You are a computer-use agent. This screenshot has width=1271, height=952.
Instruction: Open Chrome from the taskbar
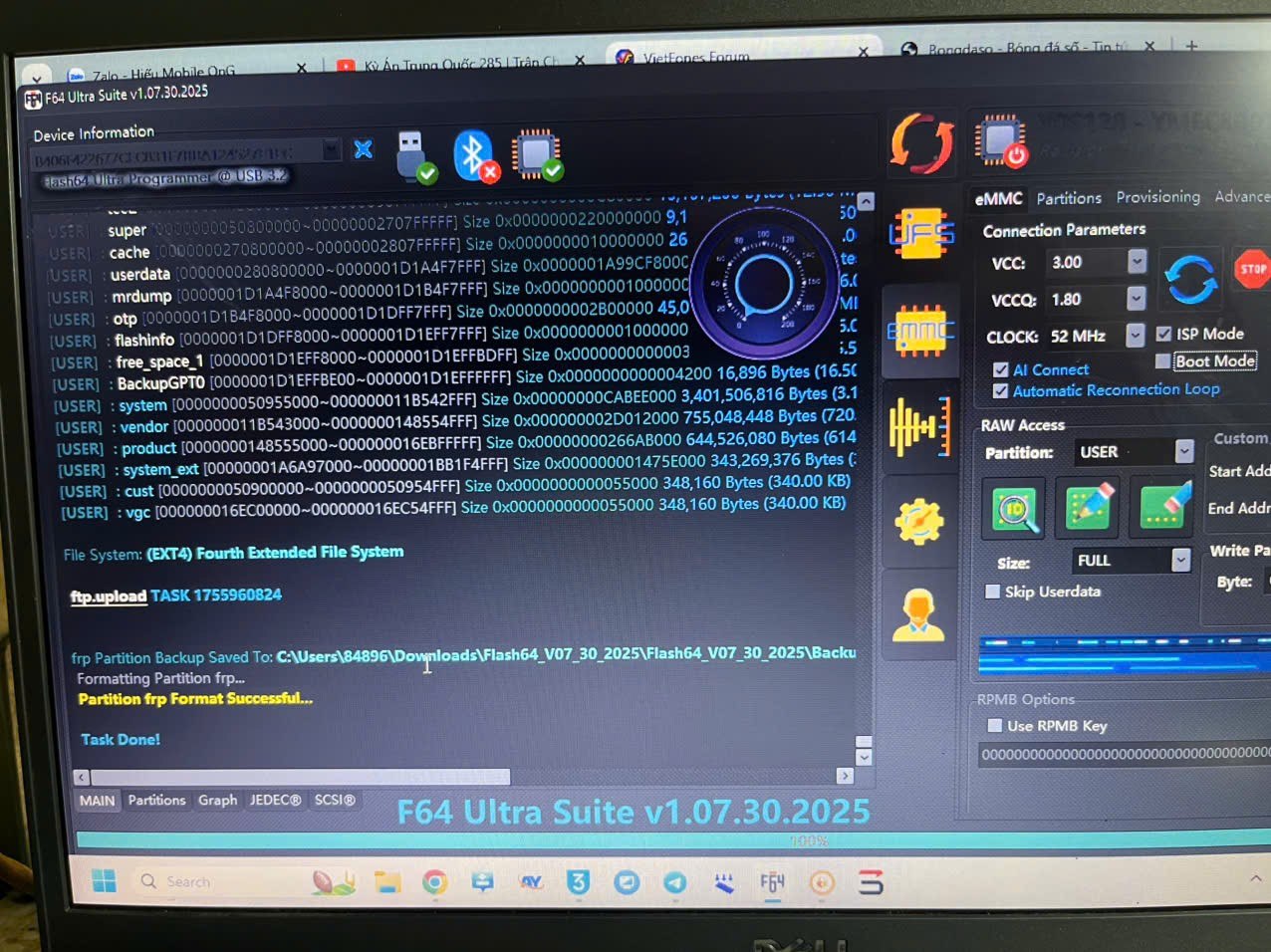(434, 882)
